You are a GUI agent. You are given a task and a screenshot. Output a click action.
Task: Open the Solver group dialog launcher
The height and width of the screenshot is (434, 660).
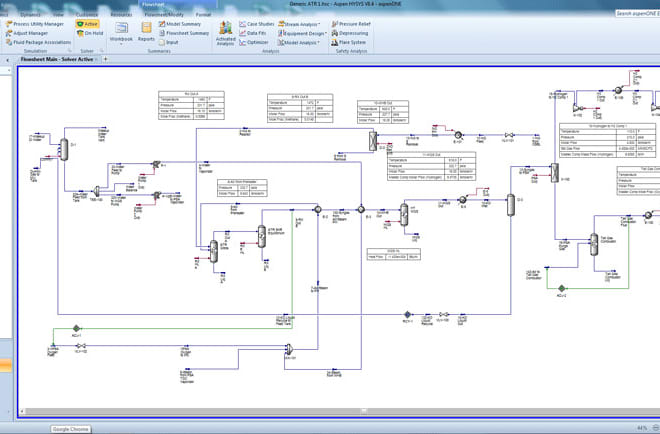101,51
